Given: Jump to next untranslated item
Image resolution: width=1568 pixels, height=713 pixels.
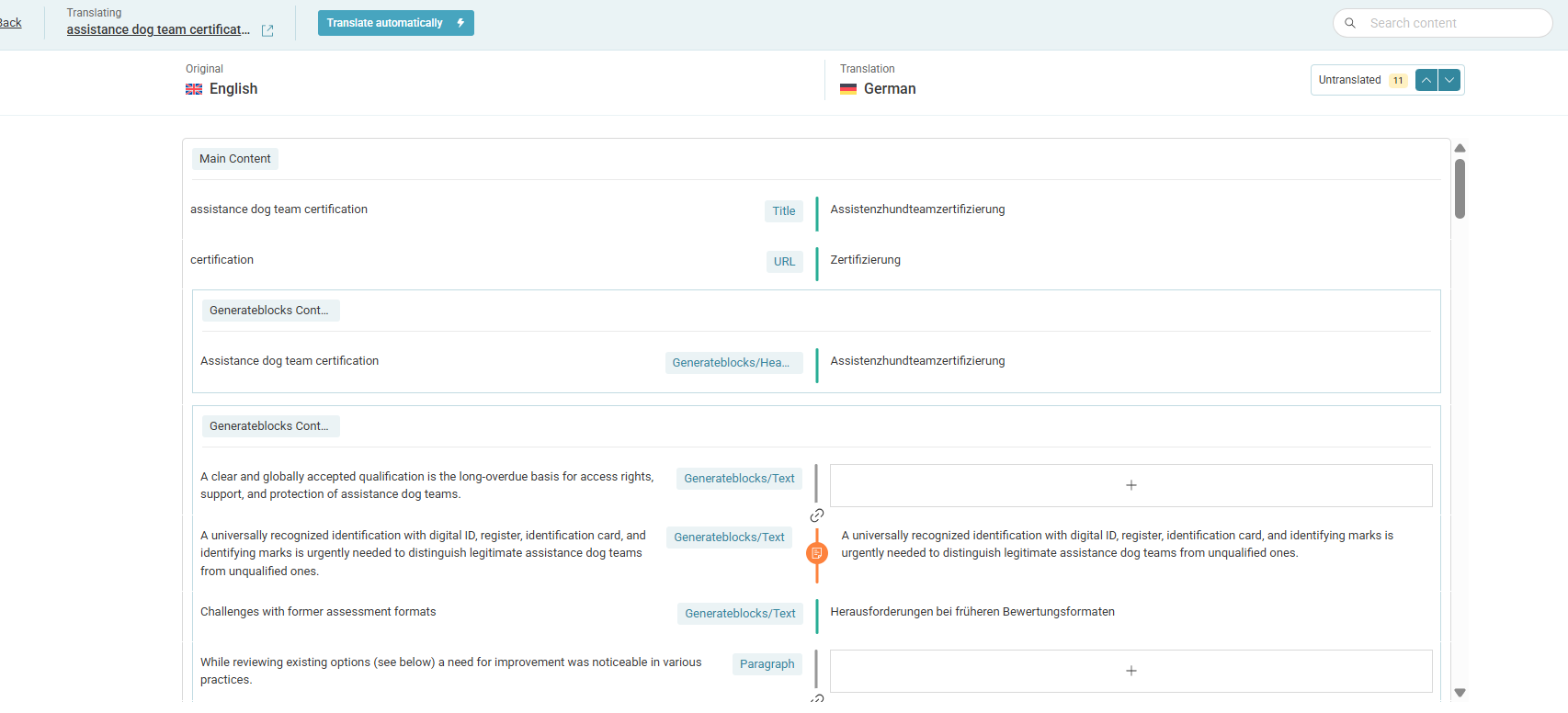Looking at the screenshot, I should [1449, 80].
